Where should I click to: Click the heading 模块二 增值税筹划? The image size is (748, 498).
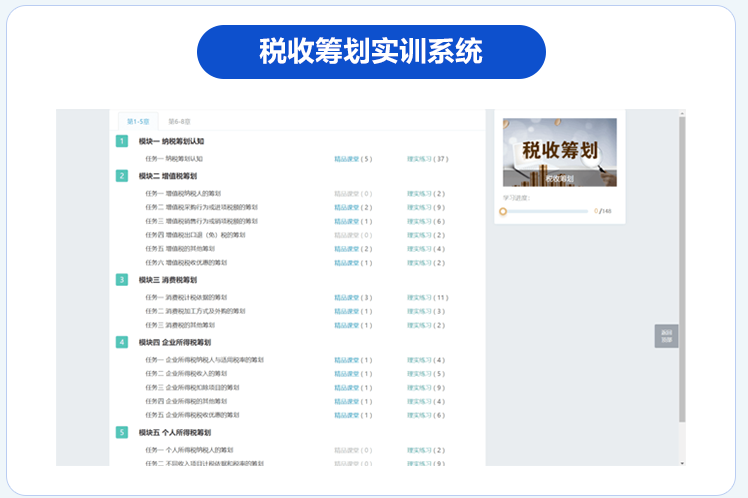tap(168, 176)
